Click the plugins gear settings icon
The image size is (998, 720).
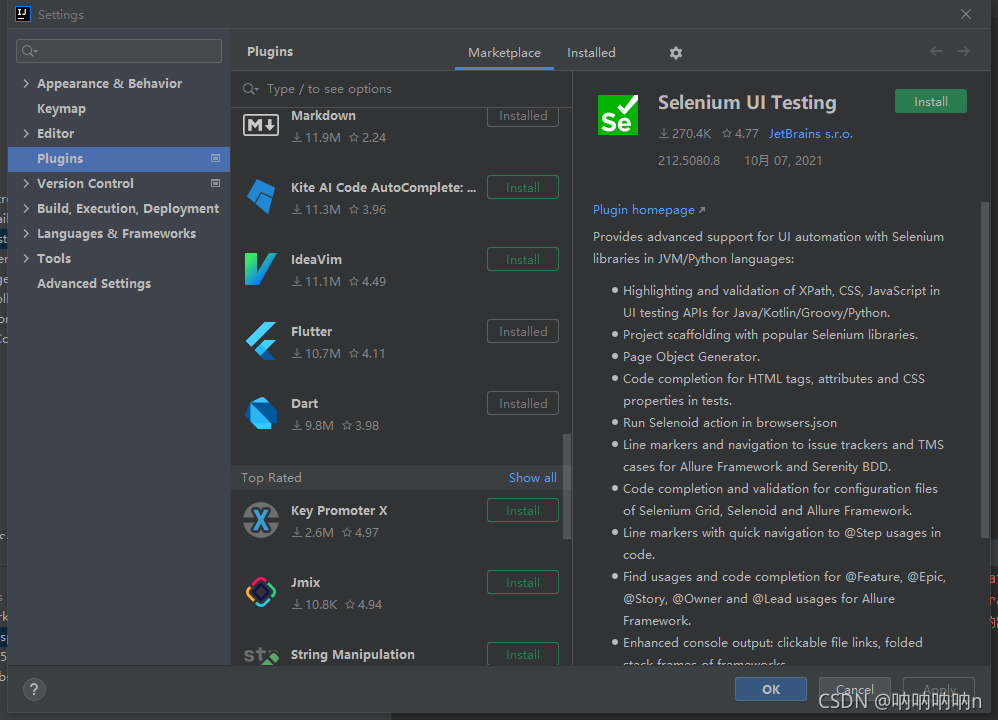coord(675,53)
